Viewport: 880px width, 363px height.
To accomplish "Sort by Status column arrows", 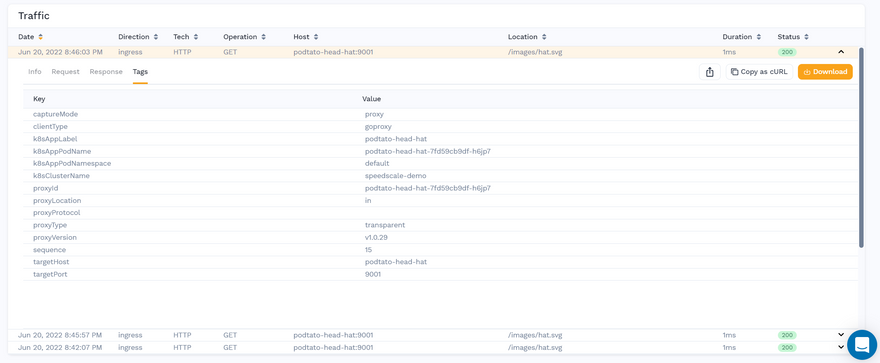I will (806, 37).
